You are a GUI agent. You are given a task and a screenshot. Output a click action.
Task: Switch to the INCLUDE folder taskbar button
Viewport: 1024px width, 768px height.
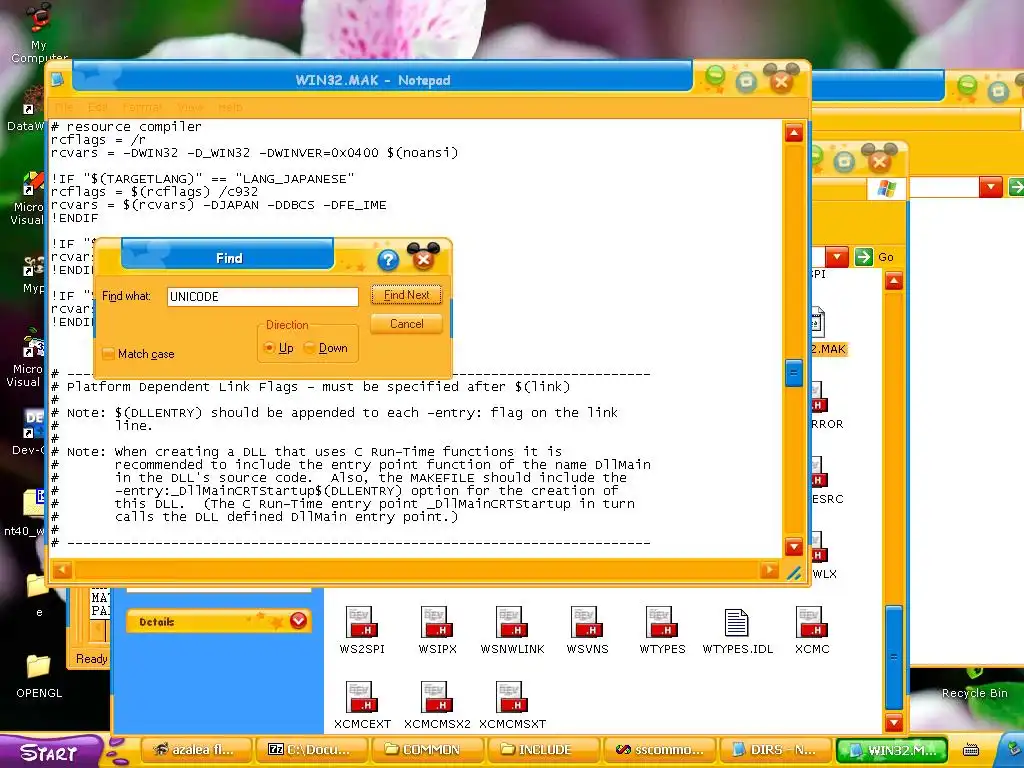[x=543, y=750]
